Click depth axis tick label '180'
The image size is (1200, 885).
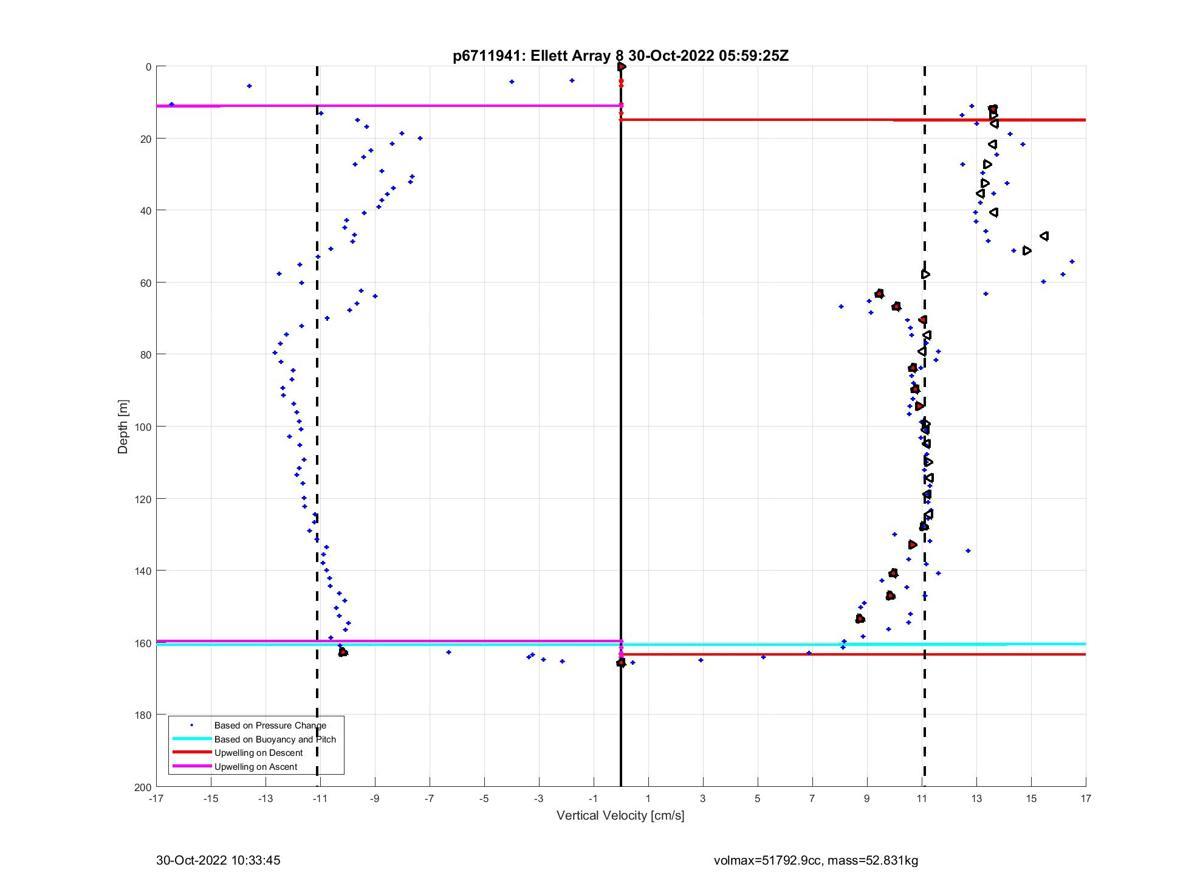pos(142,715)
